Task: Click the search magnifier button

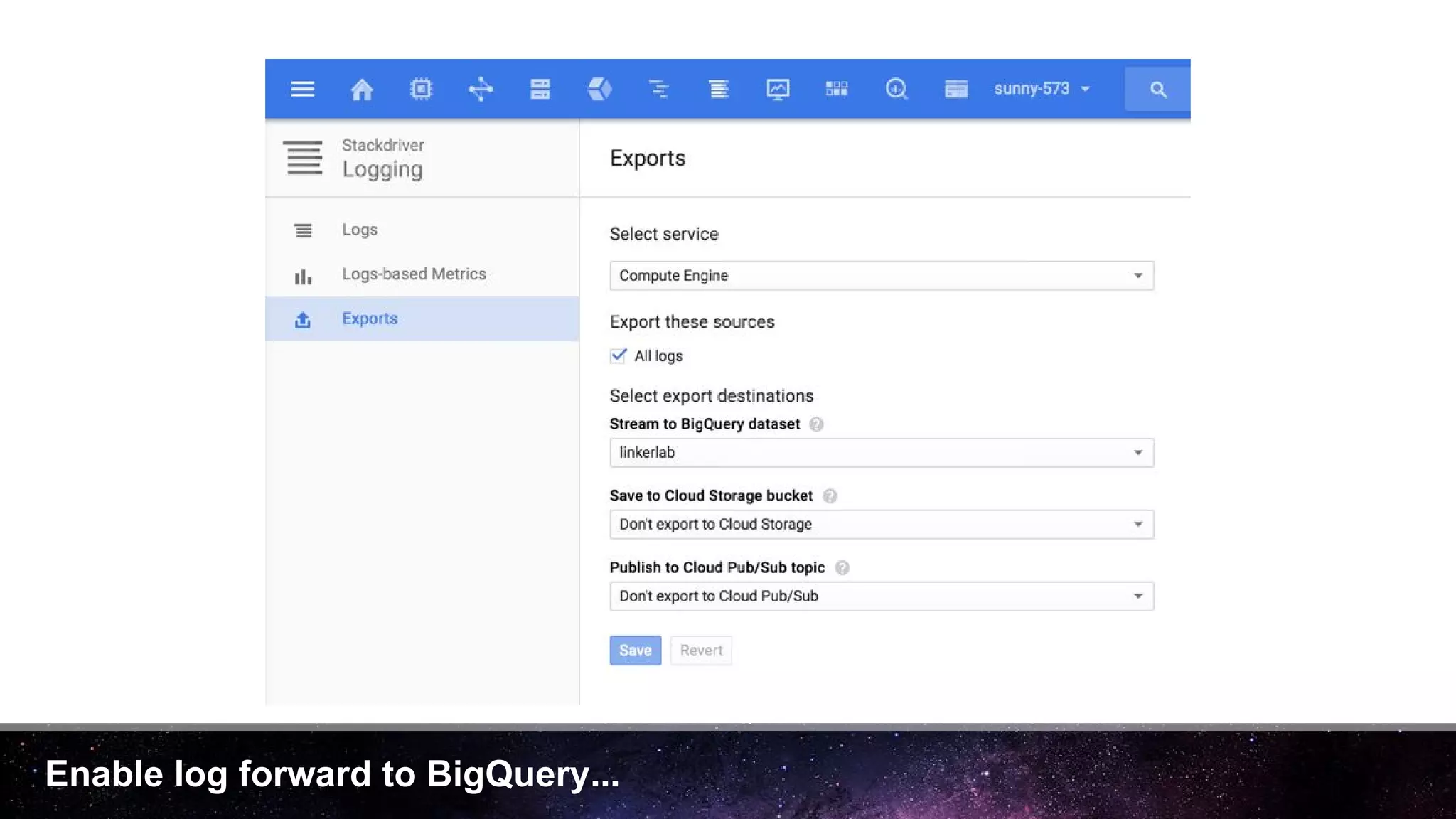Action: click(1157, 90)
